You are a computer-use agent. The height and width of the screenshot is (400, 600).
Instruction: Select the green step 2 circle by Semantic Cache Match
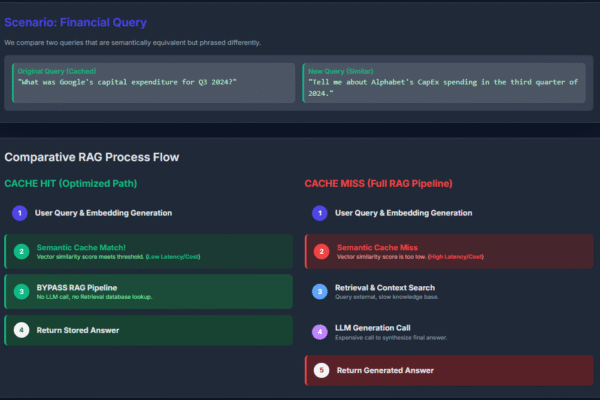point(20,251)
